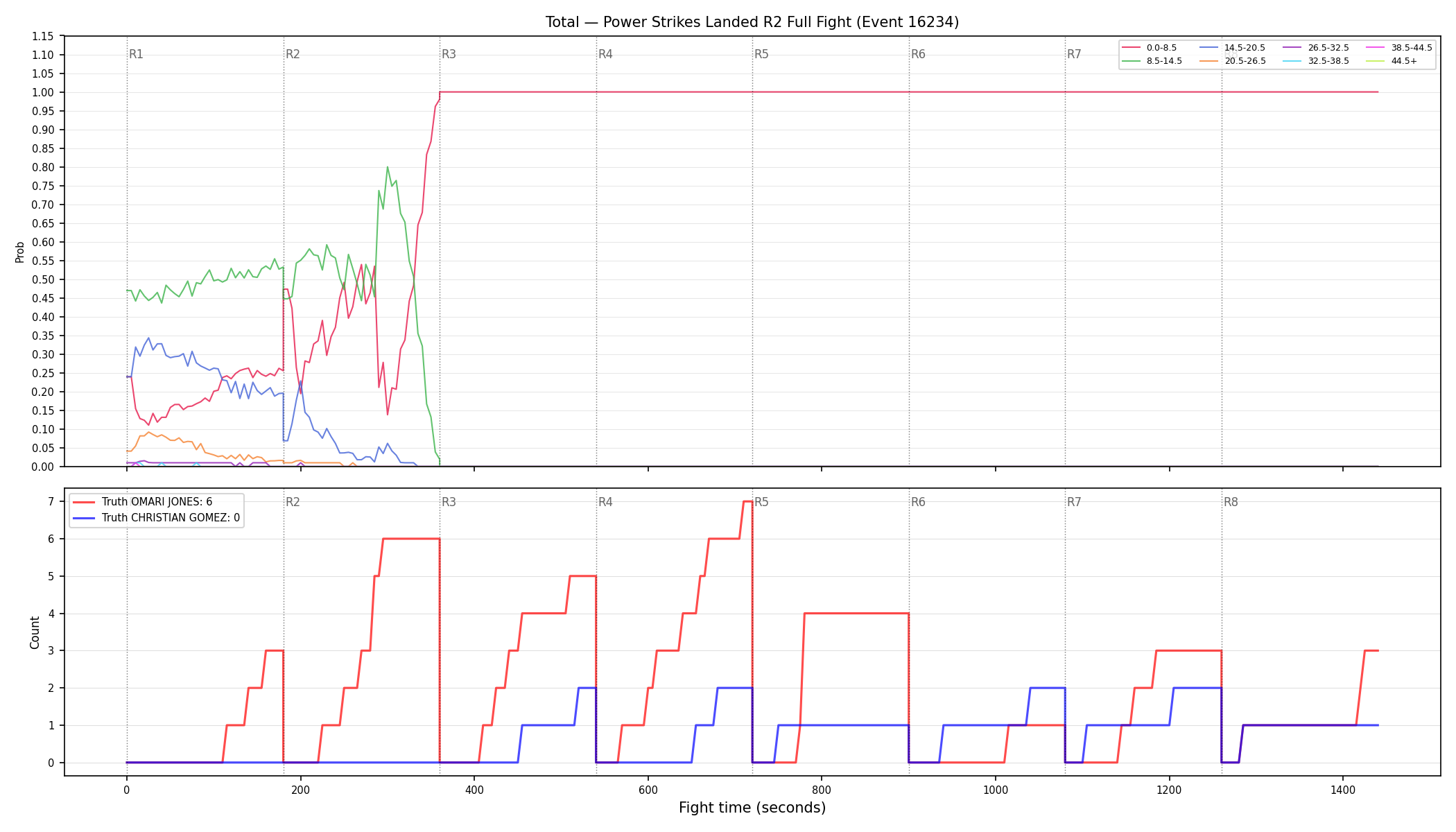
Task: Click the R3 round marker in the bottom chart
Action: [x=449, y=502]
